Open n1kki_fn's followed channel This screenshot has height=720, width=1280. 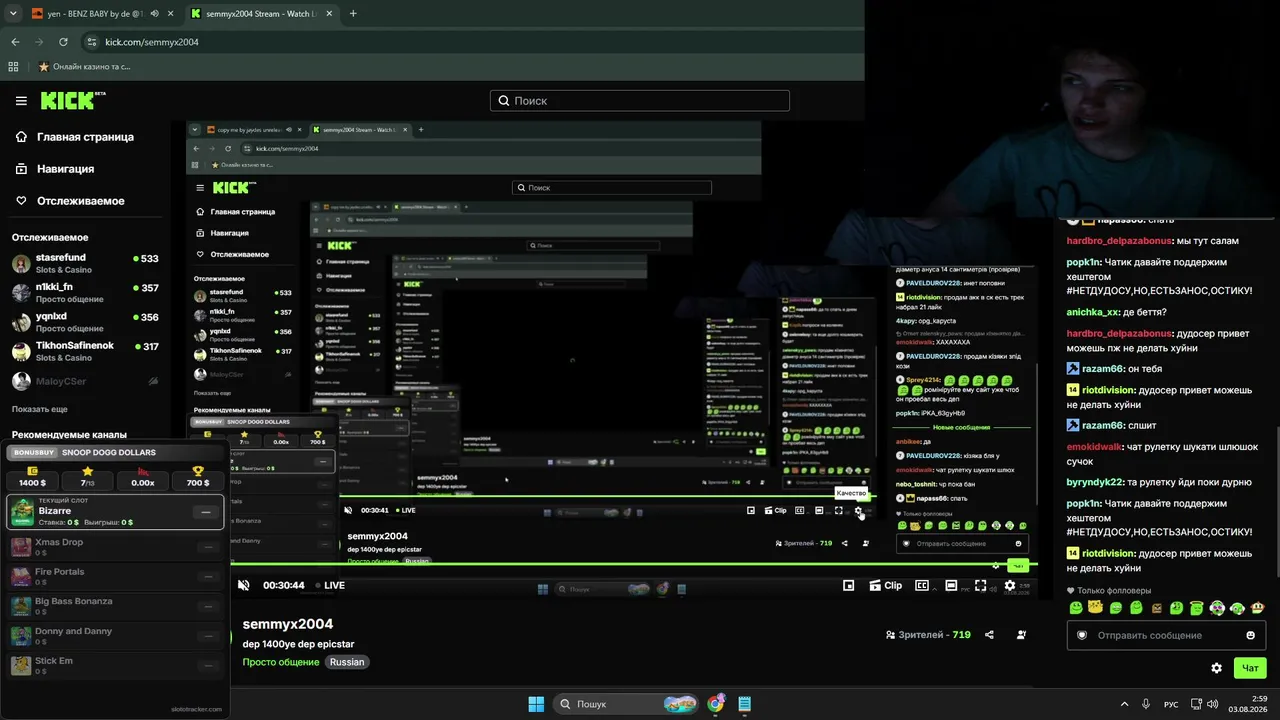[x=85, y=293]
